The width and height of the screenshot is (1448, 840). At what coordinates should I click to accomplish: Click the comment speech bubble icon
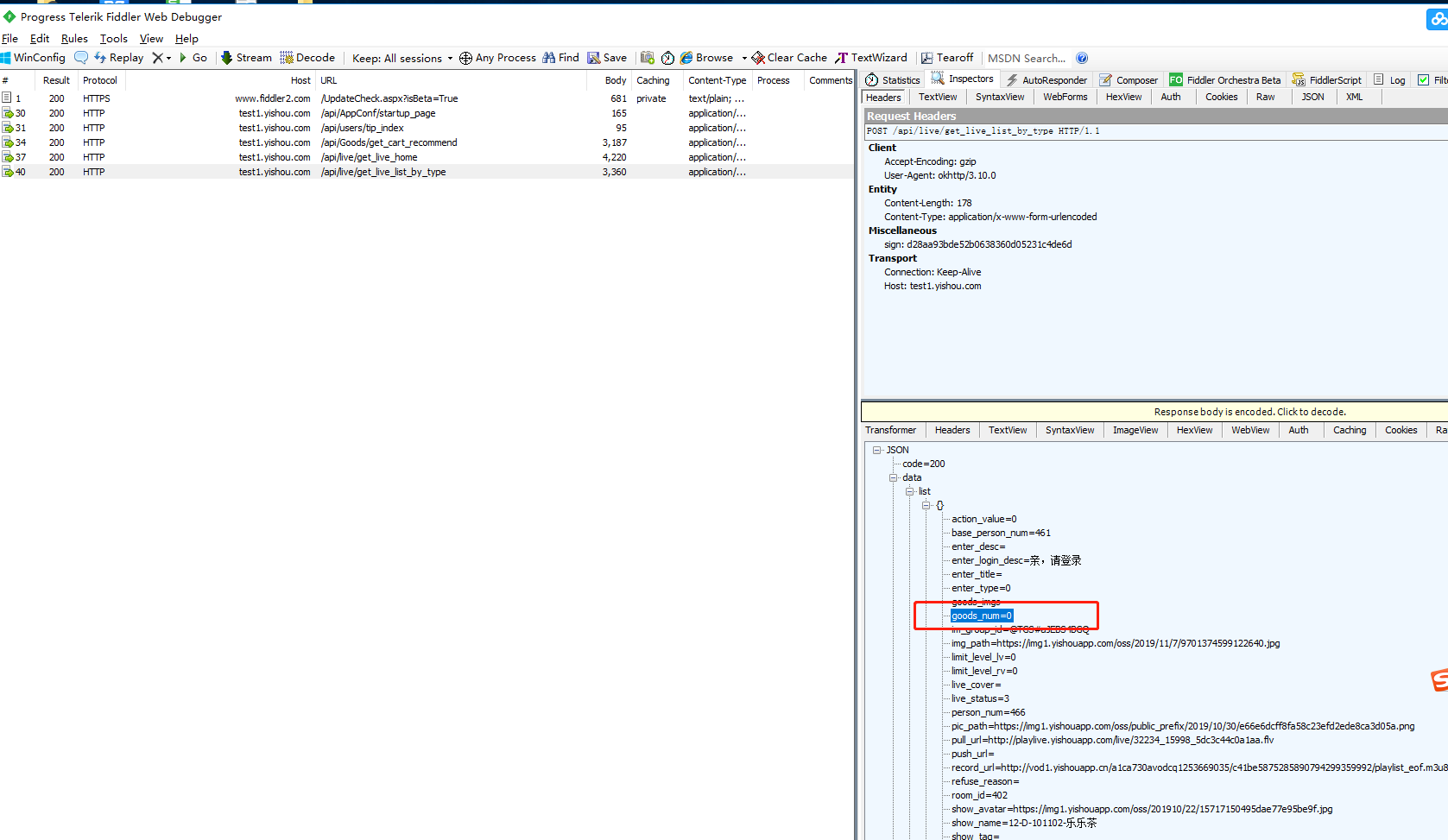pyautogui.click(x=81, y=58)
